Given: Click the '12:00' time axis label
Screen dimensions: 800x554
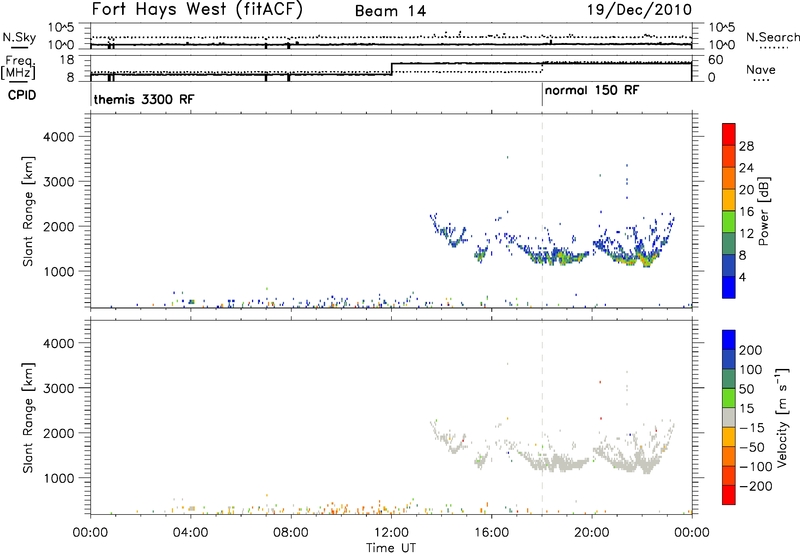Looking at the screenshot, I should (x=391, y=533).
